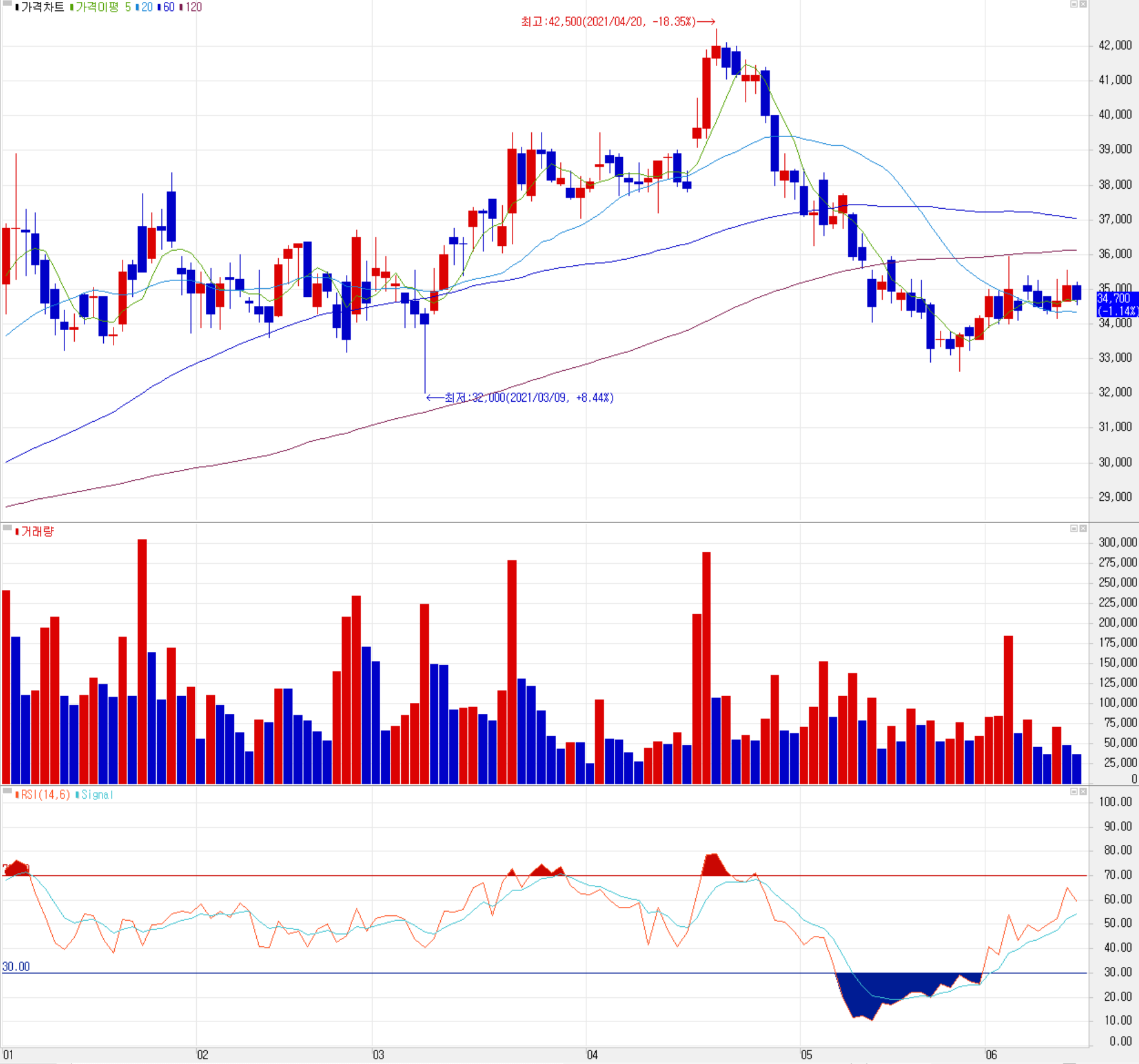Click the 70.00 RSI axis label
This screenshot has width=1139, height=1064.
point(1118,875)
